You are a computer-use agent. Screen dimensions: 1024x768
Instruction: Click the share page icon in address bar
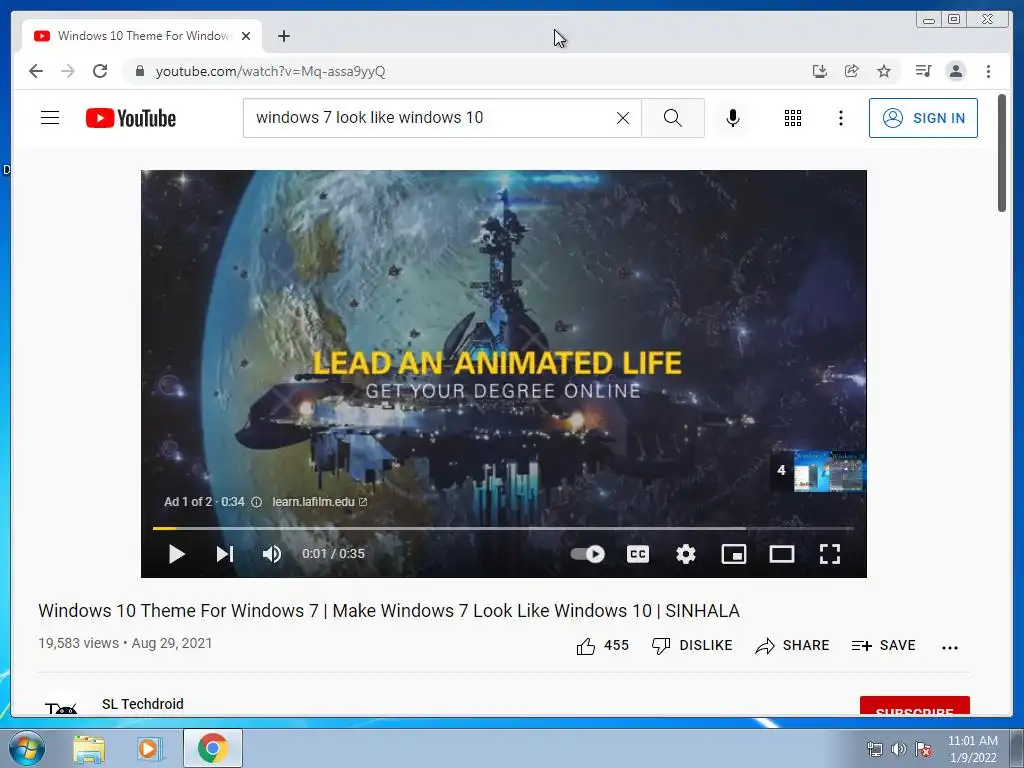click(852, 71)
